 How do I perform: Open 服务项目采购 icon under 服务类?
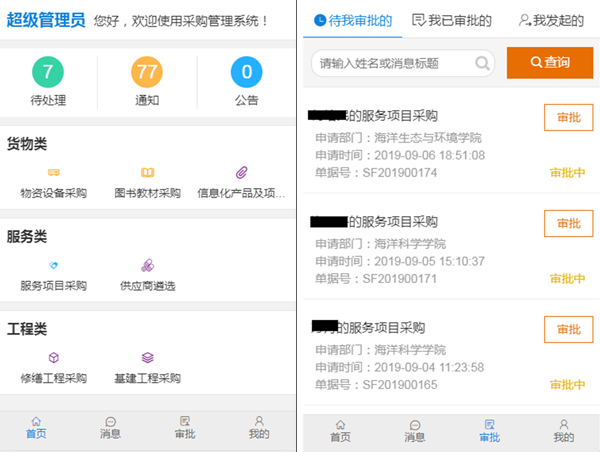click(53, 265)
